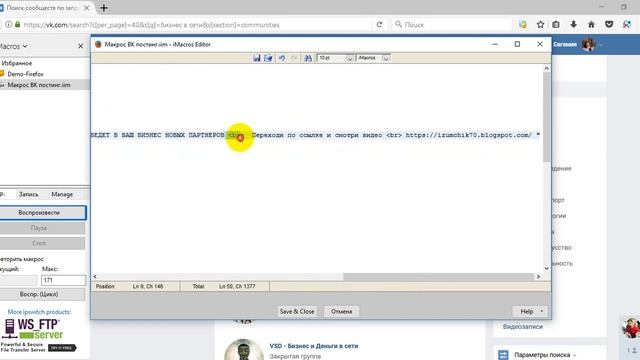Click the vertical scrollbar thumb in editor
640x360 pixels.
(x=547, y=117)
